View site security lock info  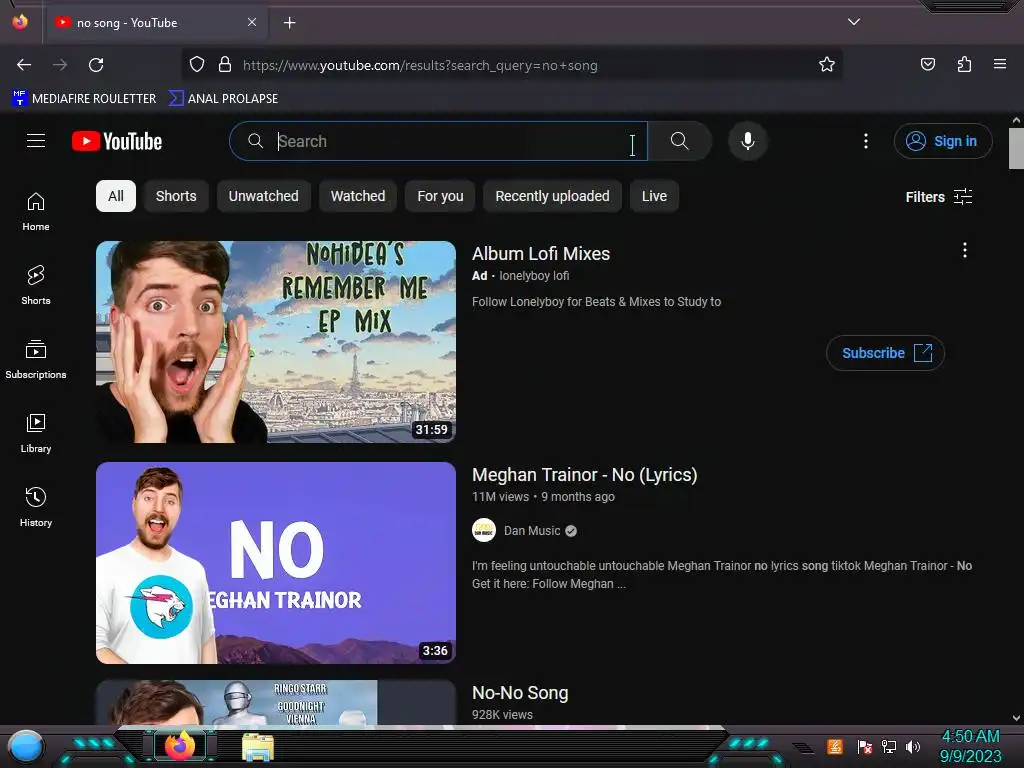(x=225, y=65)
